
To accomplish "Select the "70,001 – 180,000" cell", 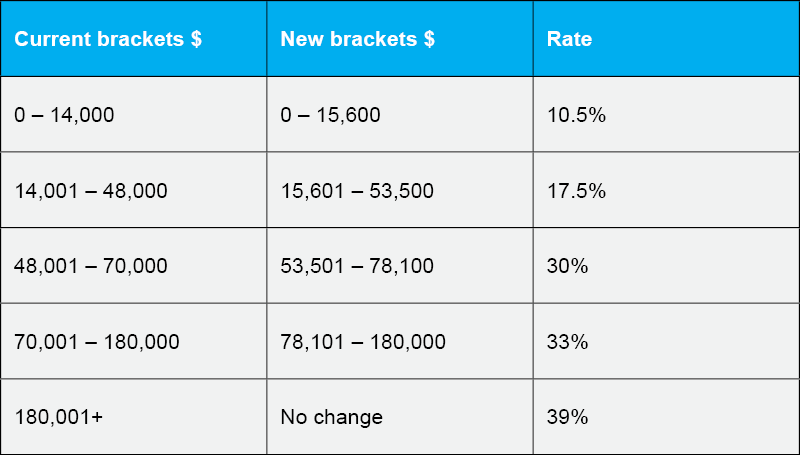I will point(97,342).
